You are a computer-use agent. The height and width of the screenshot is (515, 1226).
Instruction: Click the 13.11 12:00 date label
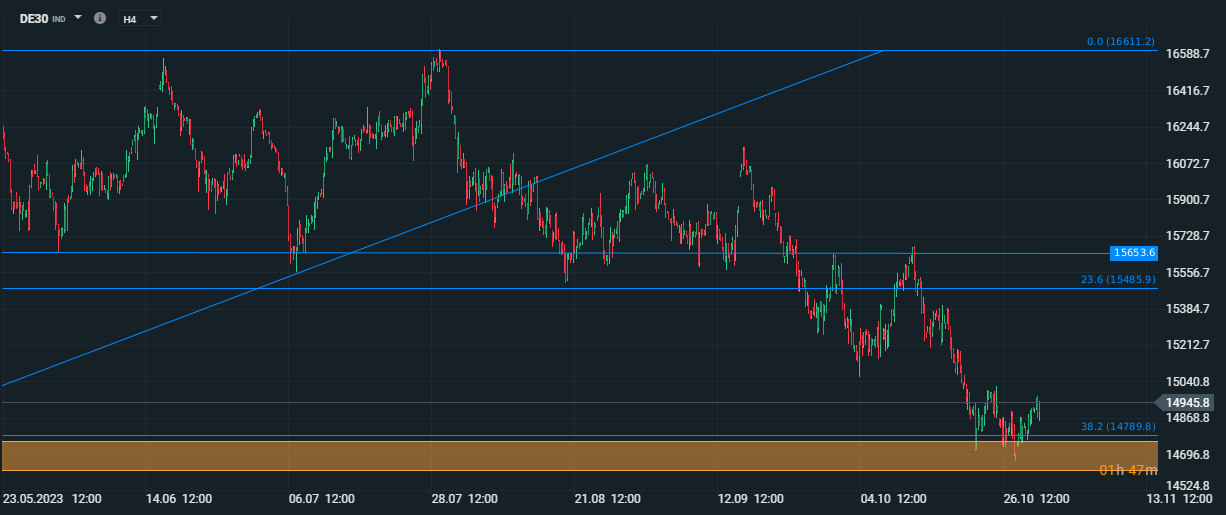pos(1181,498)
